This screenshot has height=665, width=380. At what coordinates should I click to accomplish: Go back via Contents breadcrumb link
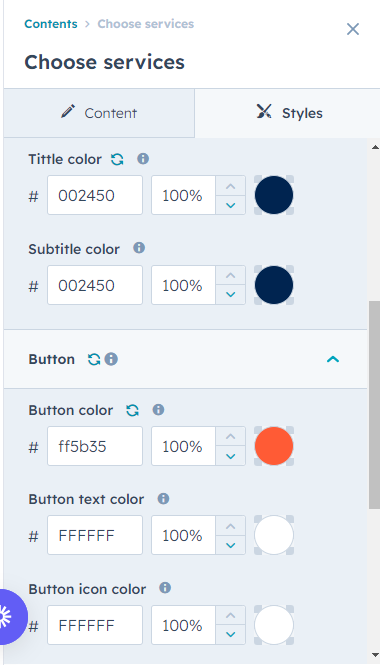51,24
